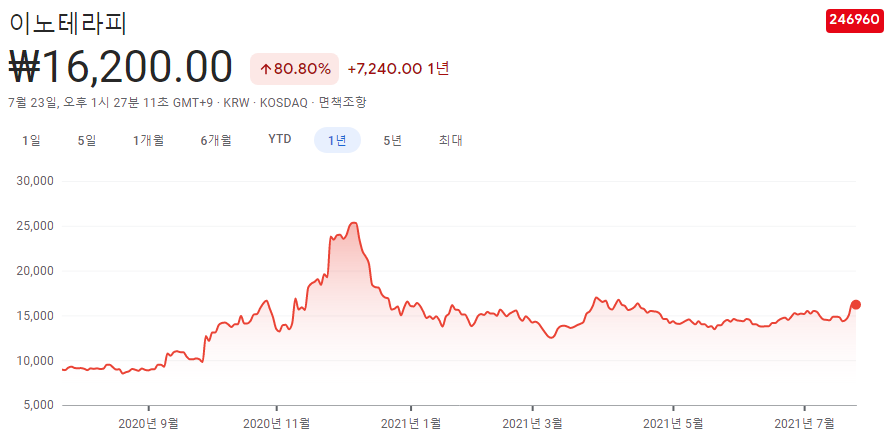The height and width of the screenshot is (444, 893).
Task: Click the red 246960 ticker badge
Action: 854,21
